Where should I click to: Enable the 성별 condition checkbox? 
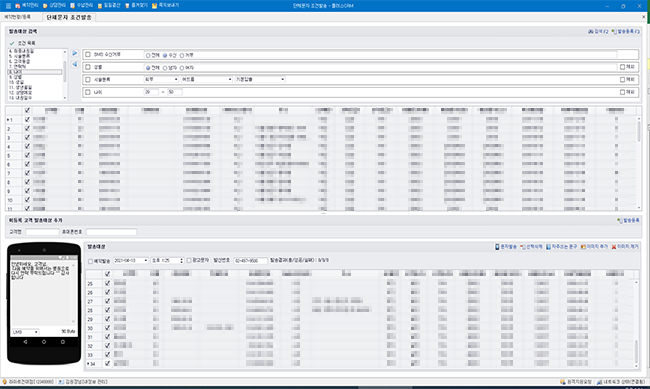[x=88, y=67]
